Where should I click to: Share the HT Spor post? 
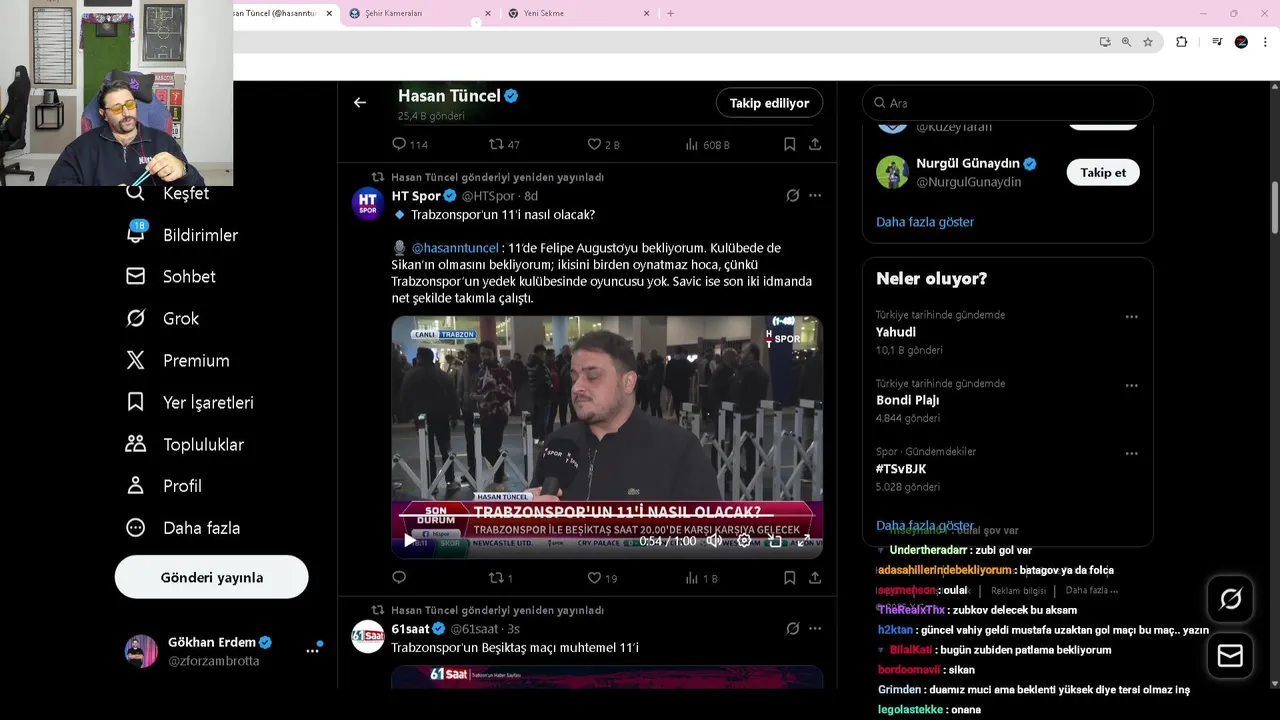(x=815, y=577)
